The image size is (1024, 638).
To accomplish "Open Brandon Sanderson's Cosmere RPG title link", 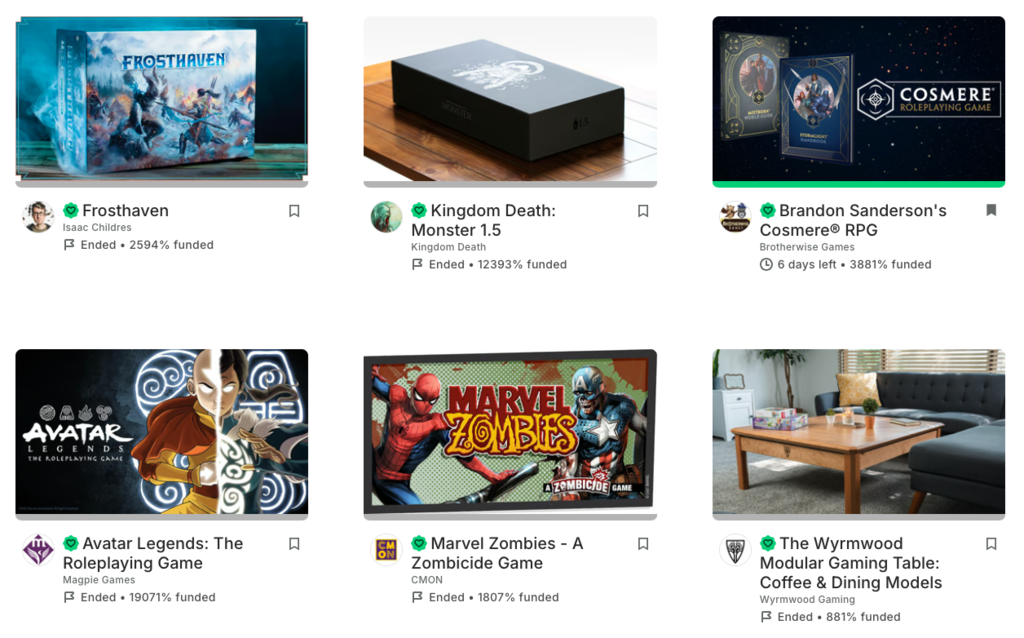I will 853,220.
